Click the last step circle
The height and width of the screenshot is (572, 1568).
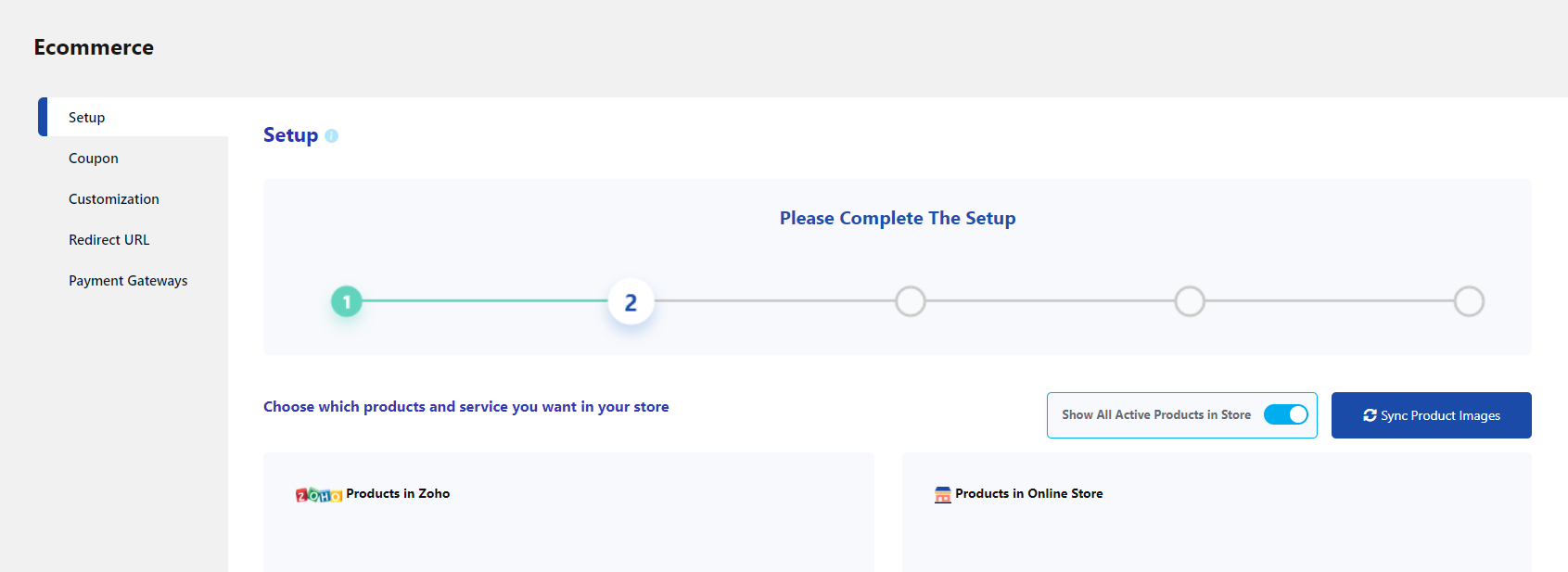pyautogui.click(x=1469, y=301)
